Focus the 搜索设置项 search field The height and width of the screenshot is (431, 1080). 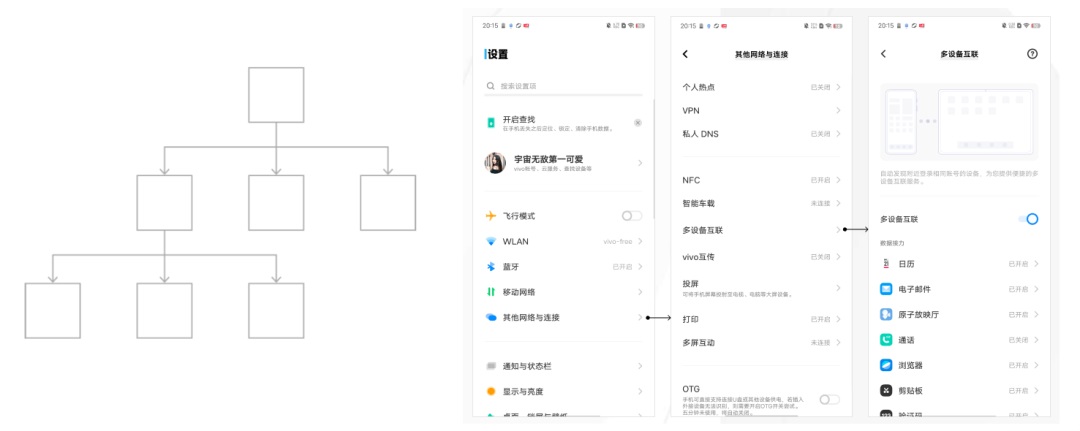[x=563, y=86]
